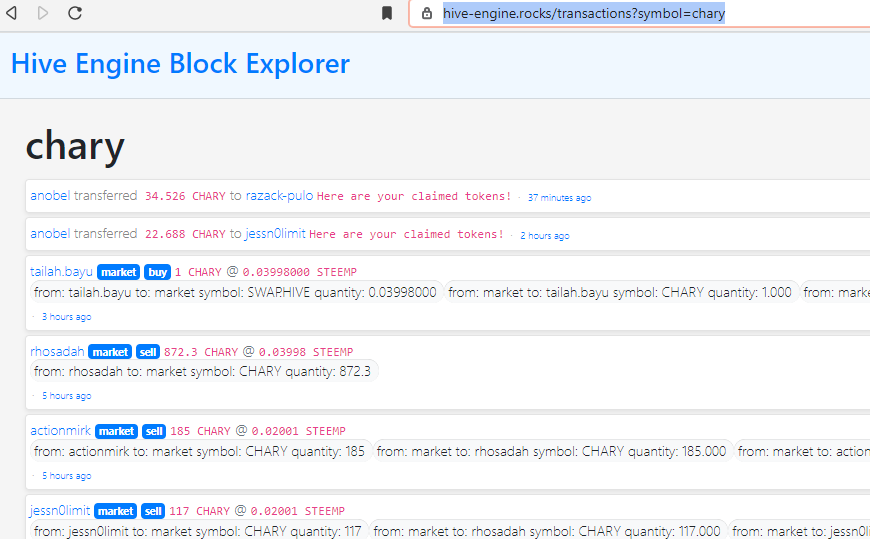Viewport: 870px width, 539px height.
Task: Click the 185 CHARY @ 0.02001 STEEMP text
Action: 258,431
